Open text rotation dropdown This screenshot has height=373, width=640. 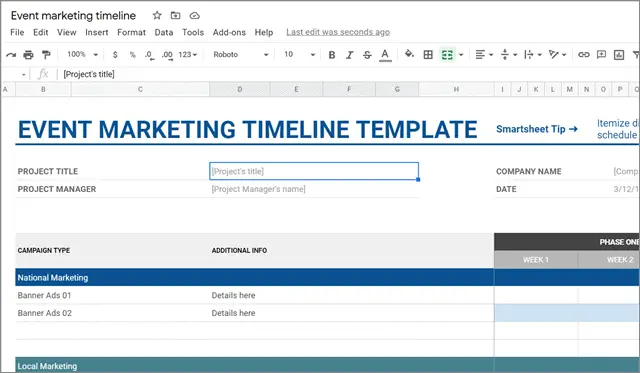(557, 55)
